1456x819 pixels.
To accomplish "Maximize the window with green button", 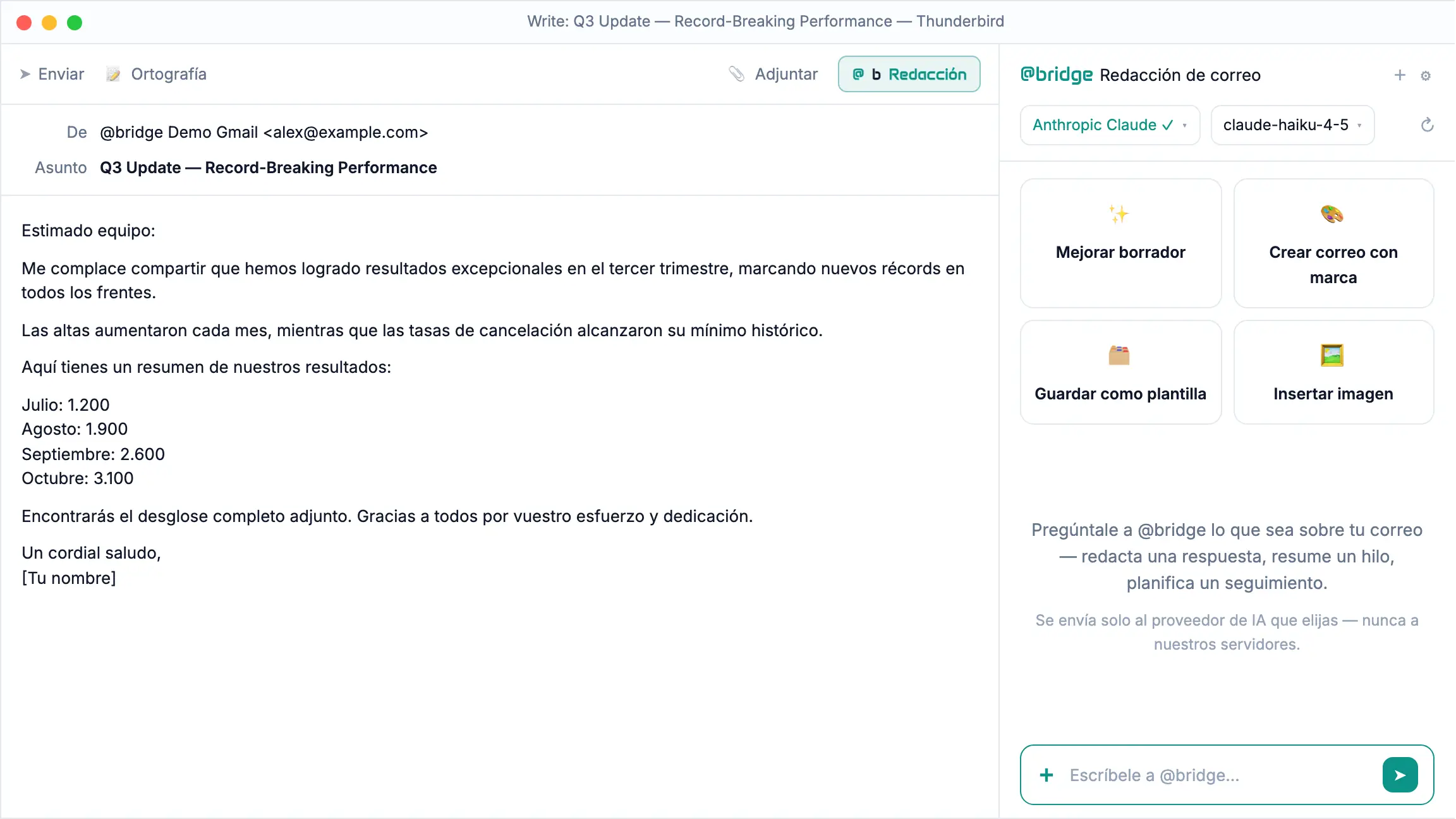I will [75, 23].
